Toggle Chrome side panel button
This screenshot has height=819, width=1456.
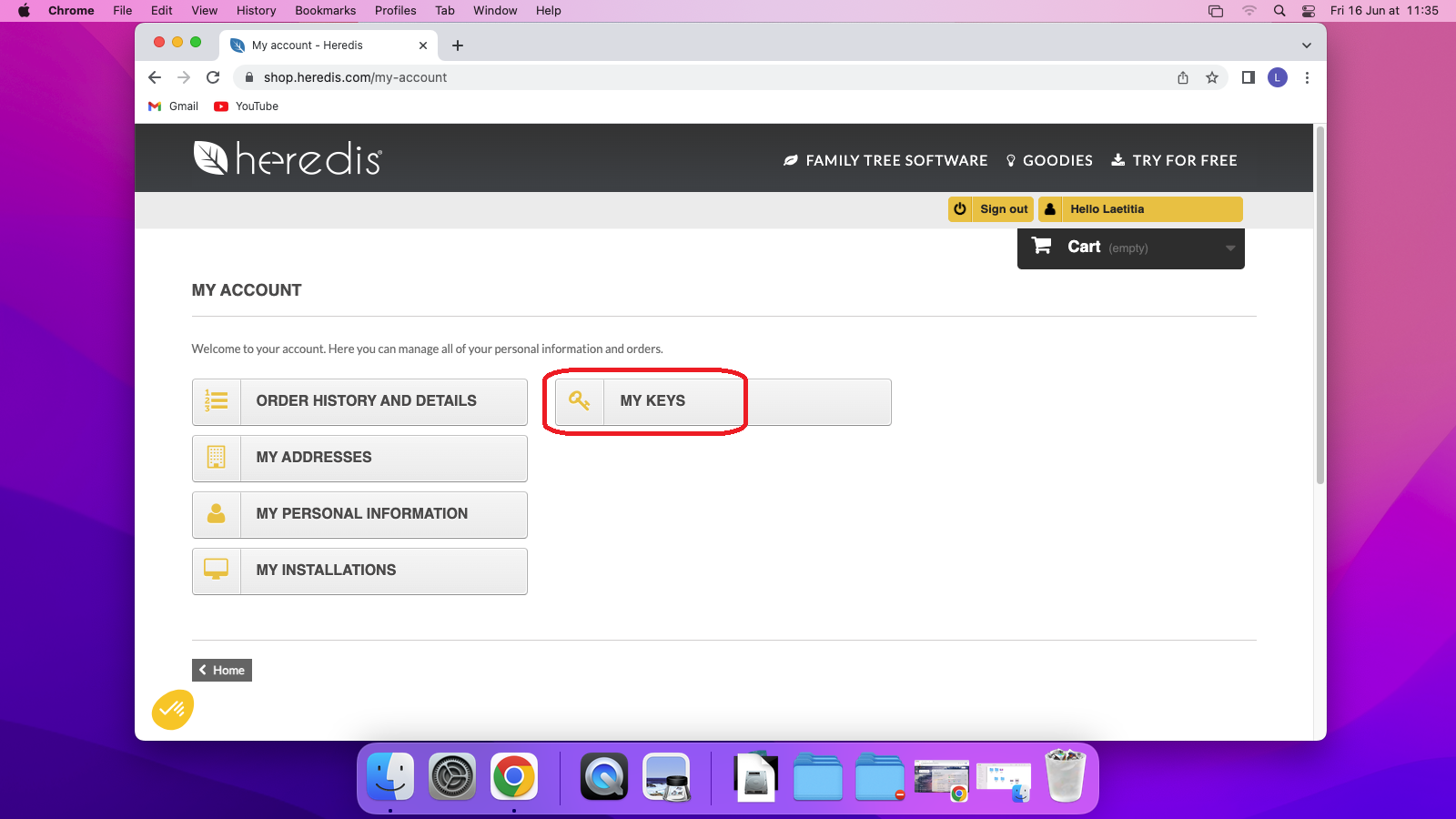pyautogui.click(x=1249, y=77)
